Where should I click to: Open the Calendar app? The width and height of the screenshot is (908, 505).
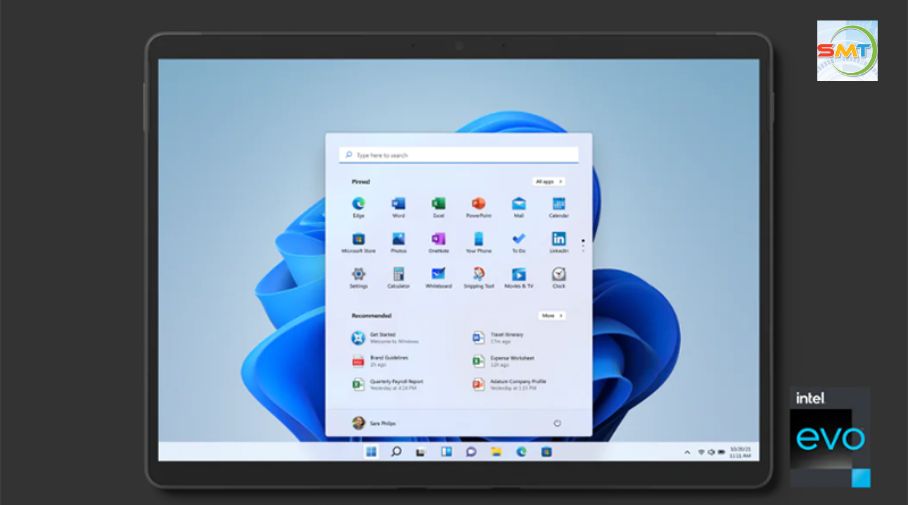point(558,207)
